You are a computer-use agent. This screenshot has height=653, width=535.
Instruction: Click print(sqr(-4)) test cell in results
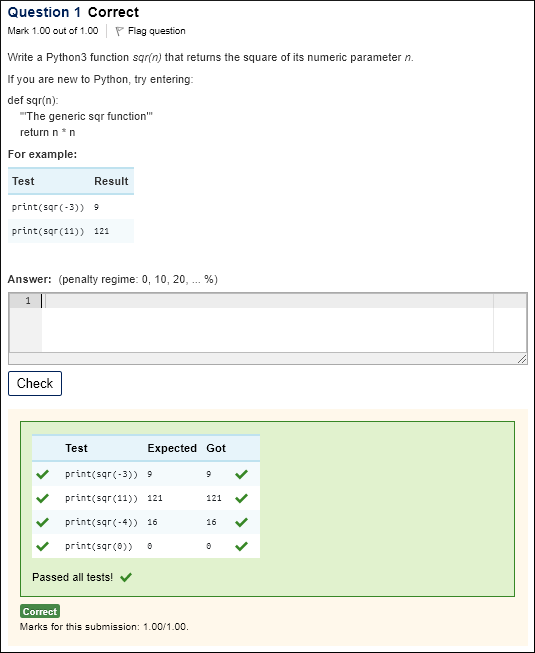coord(101,522)
